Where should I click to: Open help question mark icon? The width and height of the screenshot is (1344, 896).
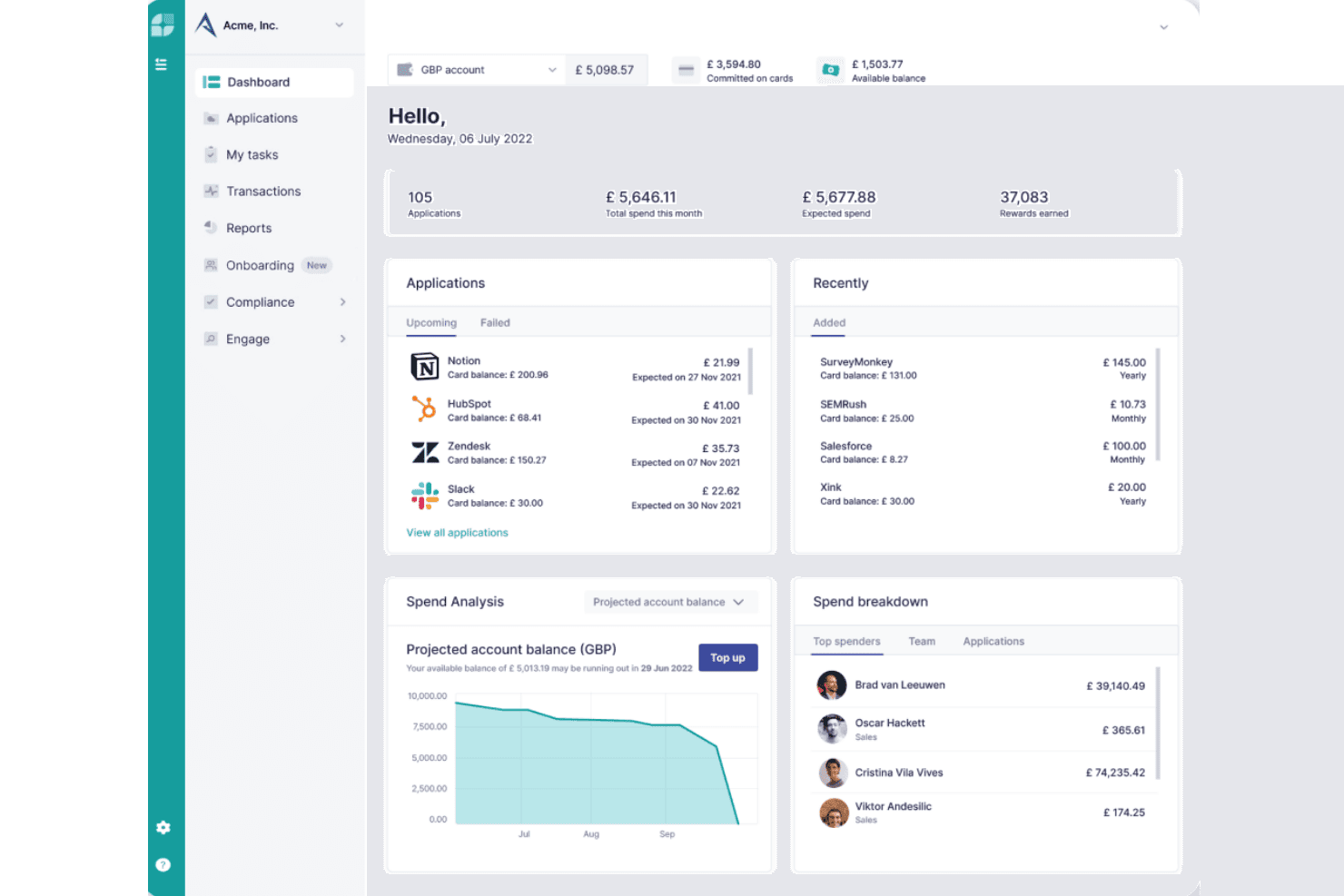tap(163, 865)
